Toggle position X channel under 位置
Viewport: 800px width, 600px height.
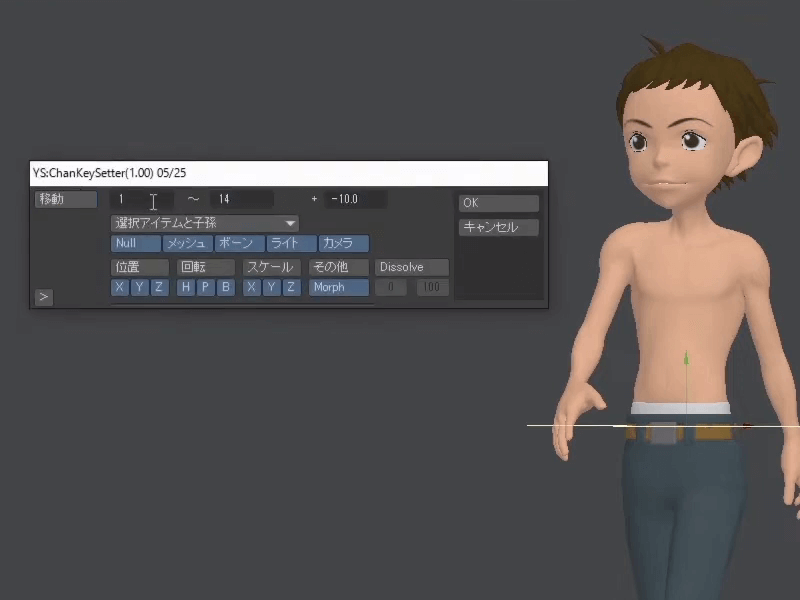119,287
